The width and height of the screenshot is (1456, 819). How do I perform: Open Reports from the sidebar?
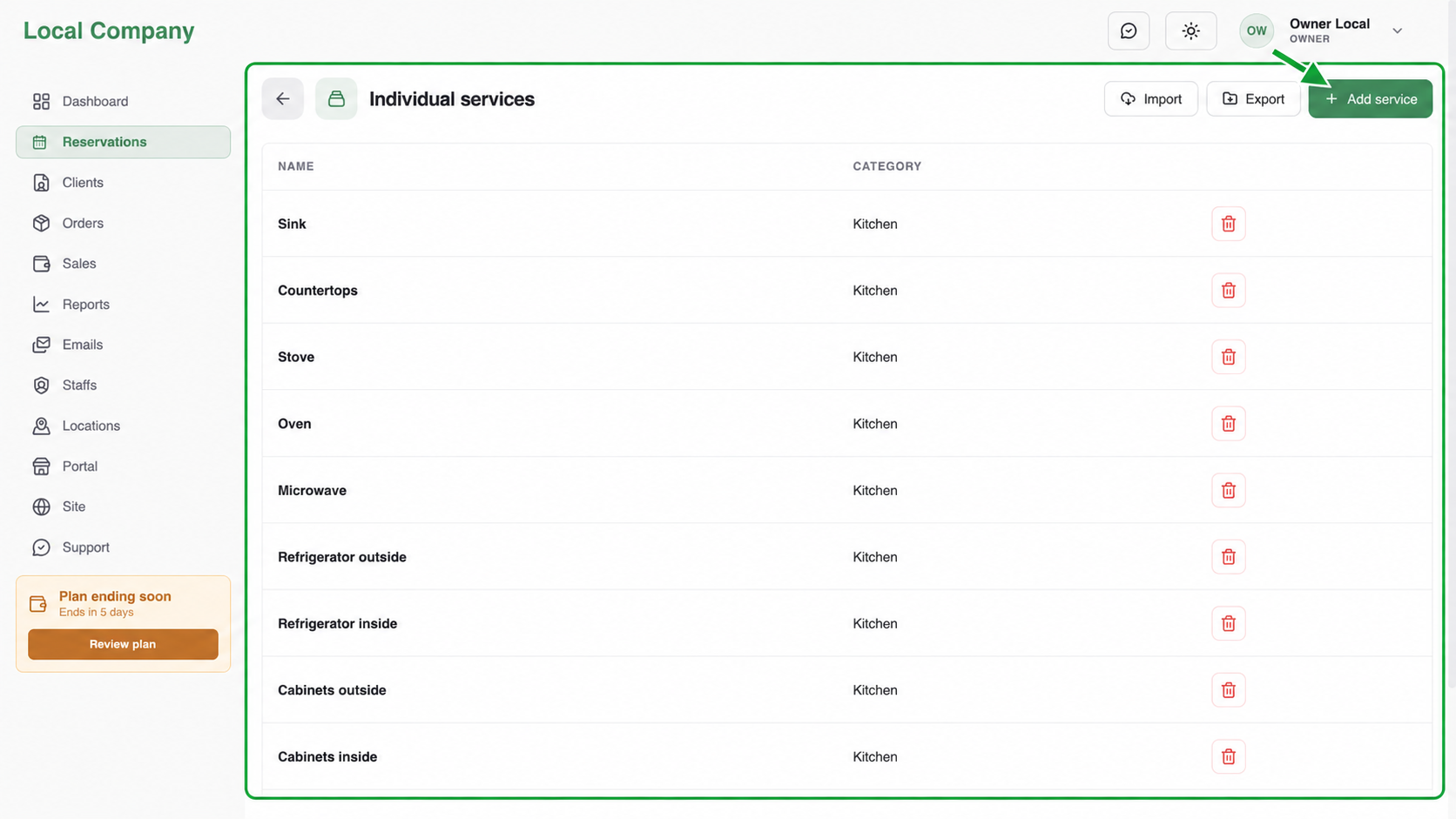tap(123, 305)
